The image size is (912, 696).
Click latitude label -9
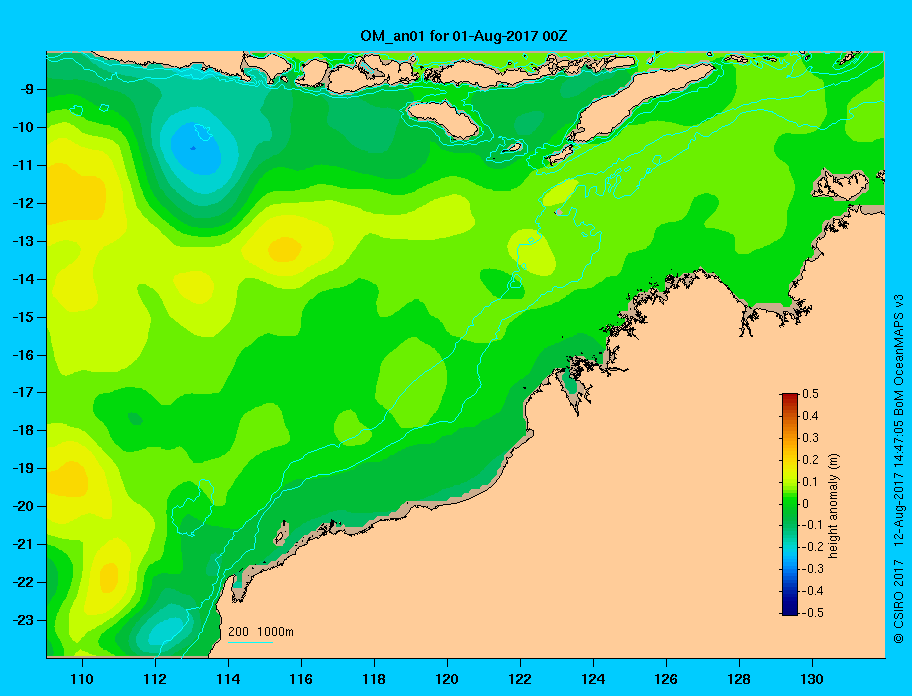click(x=27, y=90)
